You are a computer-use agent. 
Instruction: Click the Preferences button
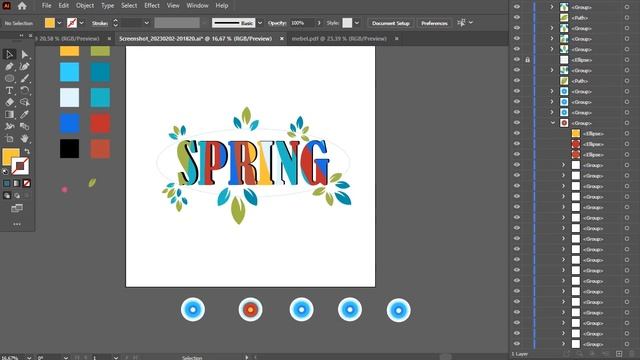[x=434, y=23]
